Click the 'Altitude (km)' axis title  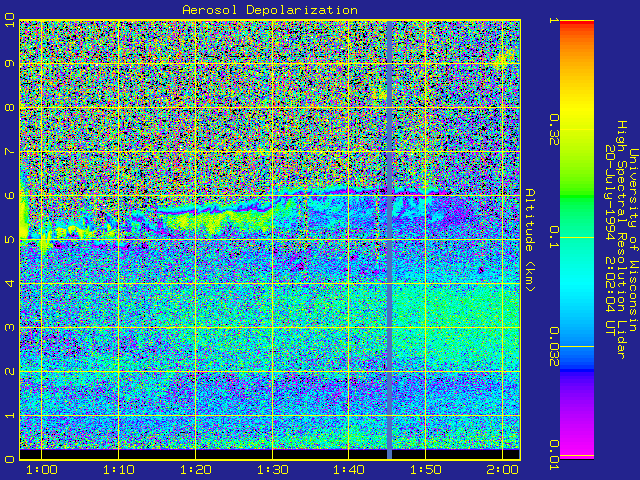[x=529, y=240]
